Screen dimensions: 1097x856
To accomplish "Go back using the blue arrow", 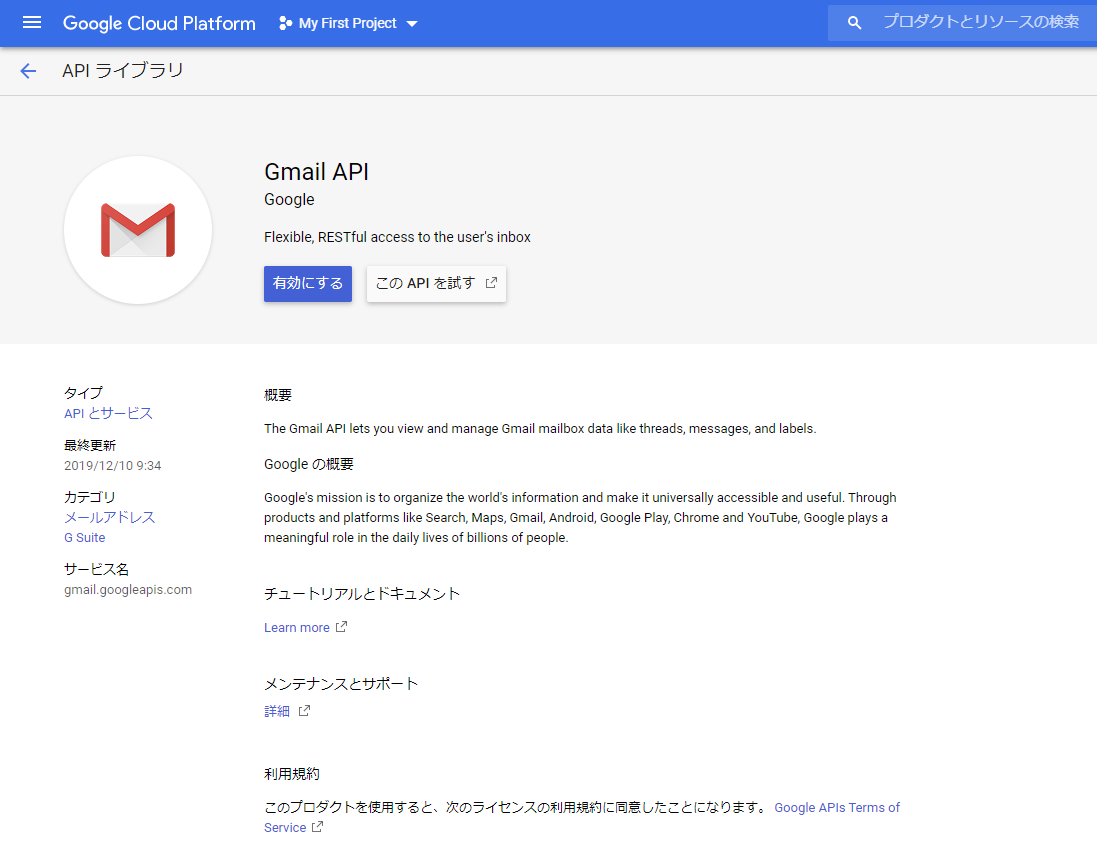I will (x=28, y=71).
